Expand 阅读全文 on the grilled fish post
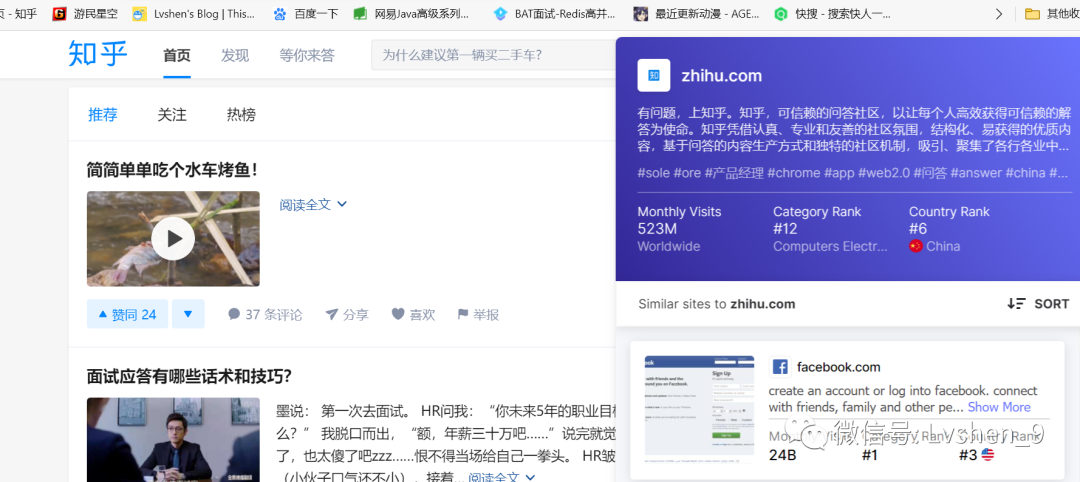The height and width of the screenshot is (482, 1080). [x=313, y=205]
